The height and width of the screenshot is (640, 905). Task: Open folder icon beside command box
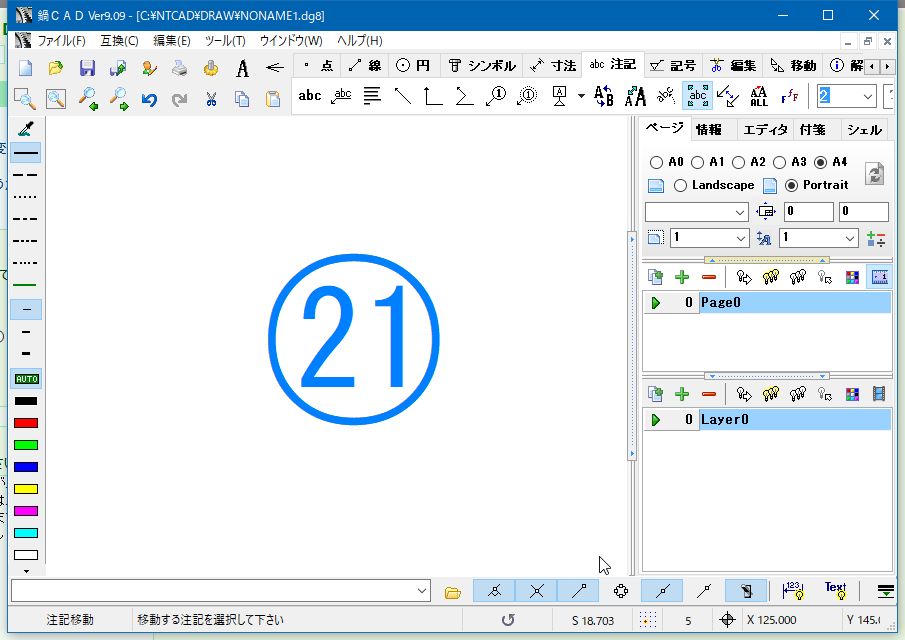click(452, 592)
